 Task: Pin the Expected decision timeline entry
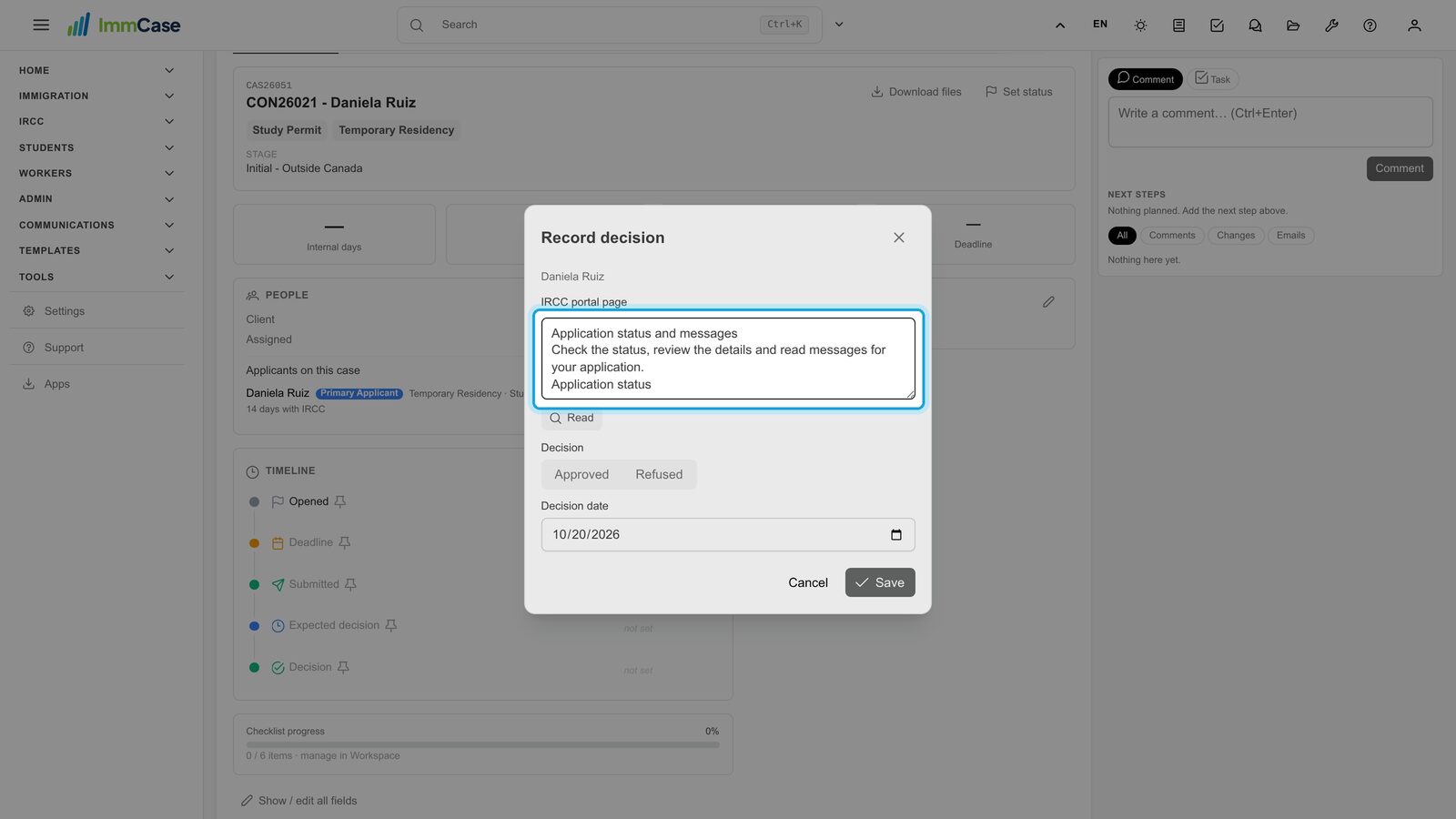click(391, 625)
